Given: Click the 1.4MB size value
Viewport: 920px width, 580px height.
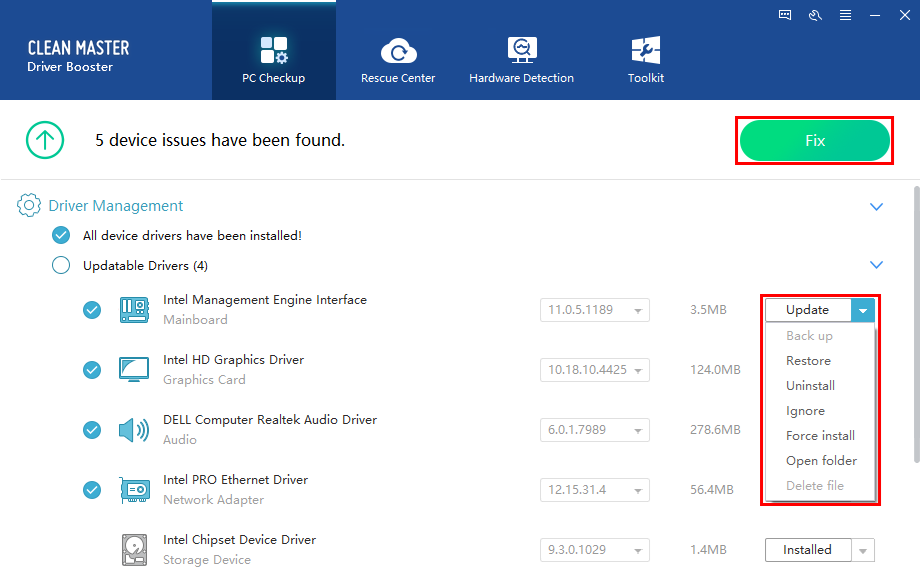Looking at the screenshot, I should pyautogui.click(x=708, y=550).
